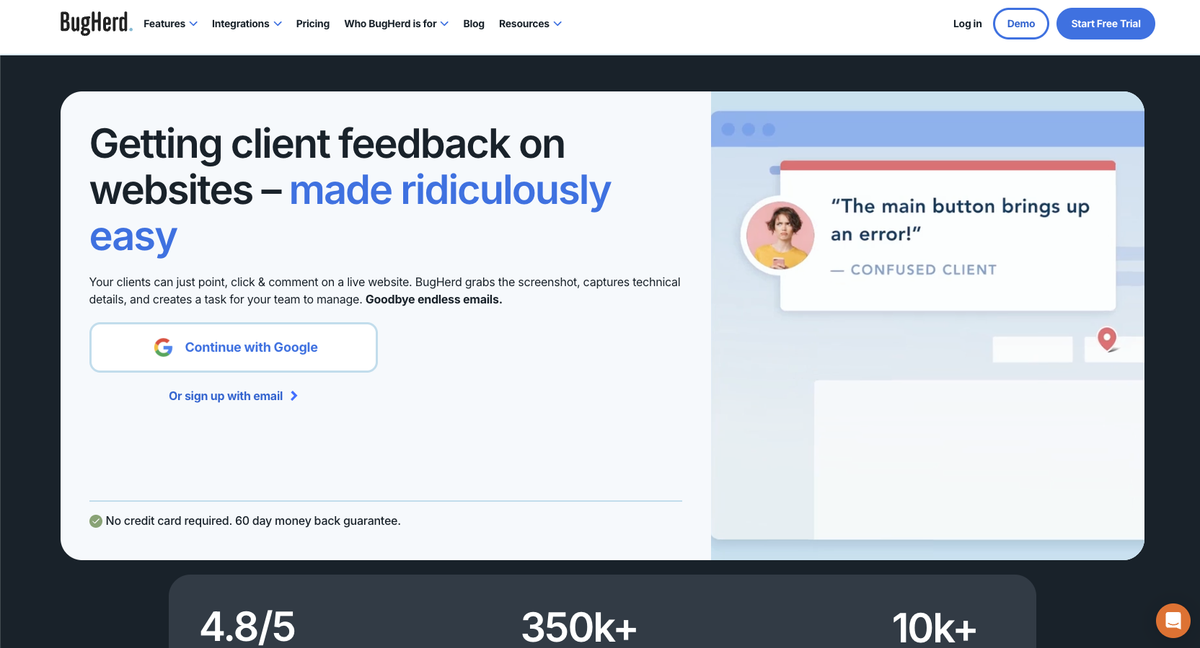Click the confused client avatar photo

(779, 235)
